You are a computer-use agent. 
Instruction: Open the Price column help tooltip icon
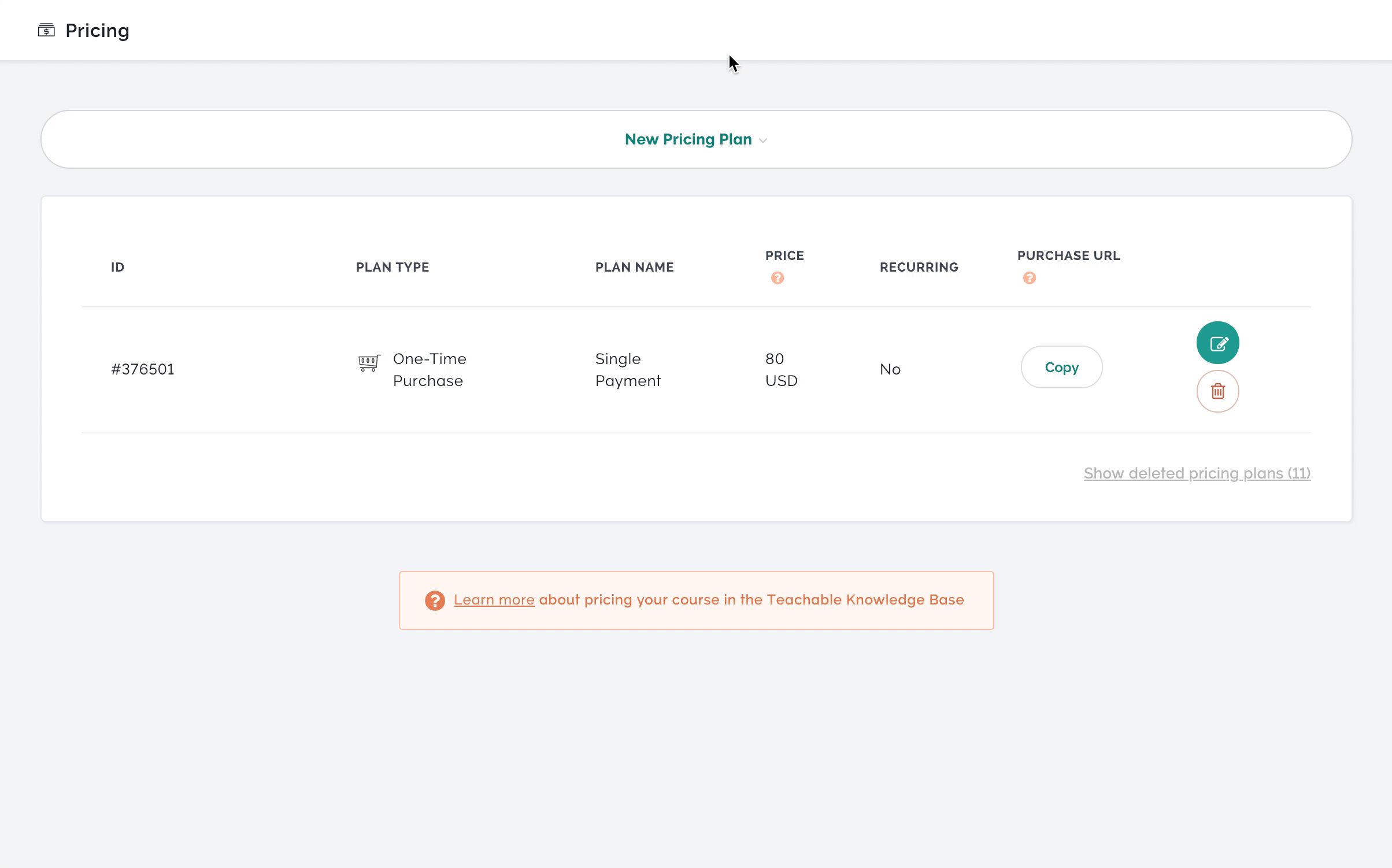[778, 278]
